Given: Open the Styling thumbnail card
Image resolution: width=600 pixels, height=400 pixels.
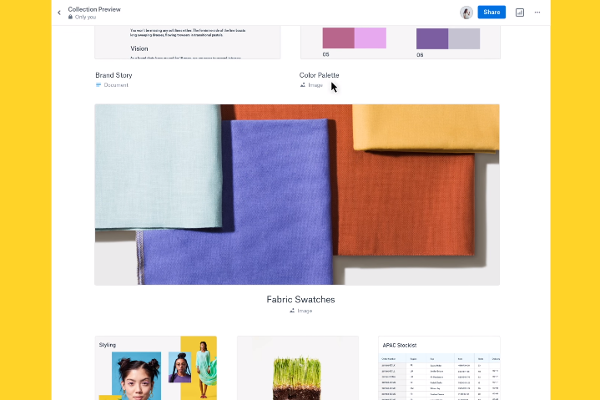Looking at the screenshot, I should pyautogui.click(x=155, y=368).
